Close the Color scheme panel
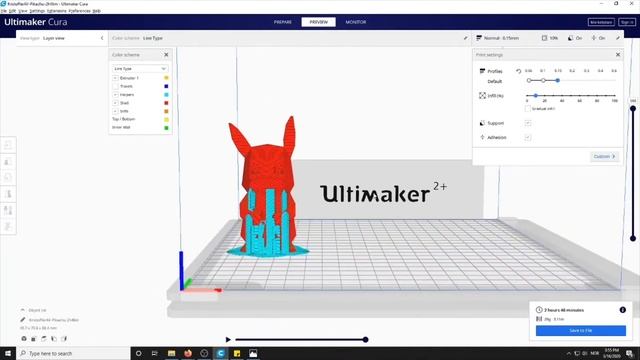This screenshot has height=360, width=640. point(166,55)
